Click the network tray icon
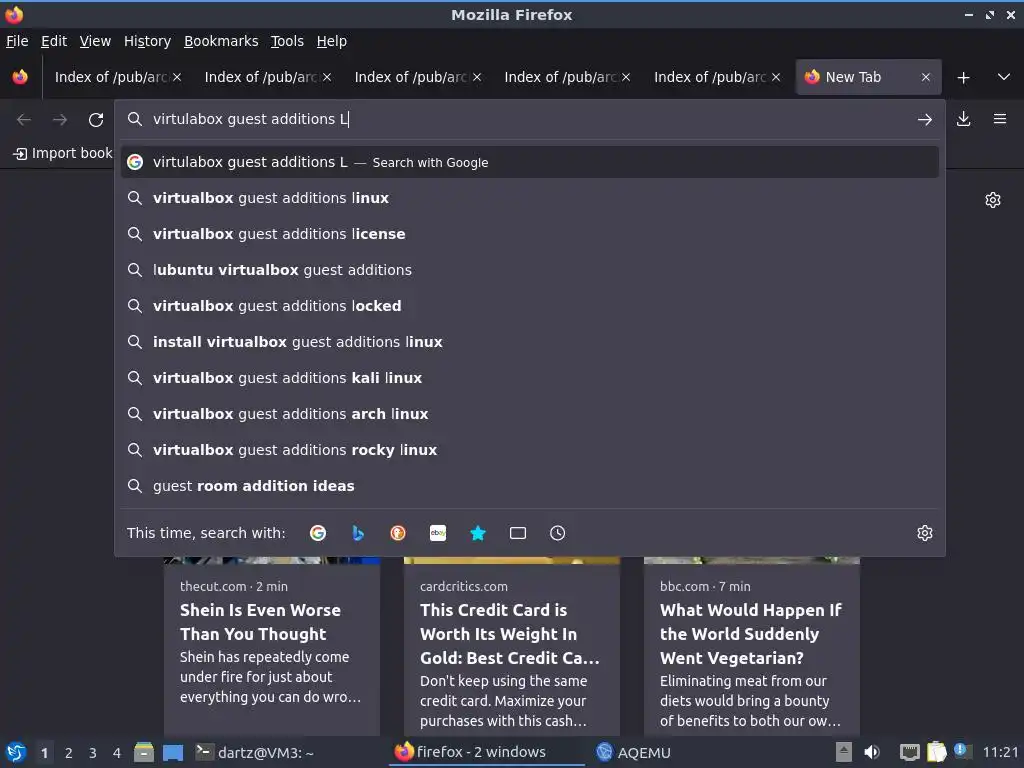Viewport: 1024px width, 768px height. (x=909, y=752)
